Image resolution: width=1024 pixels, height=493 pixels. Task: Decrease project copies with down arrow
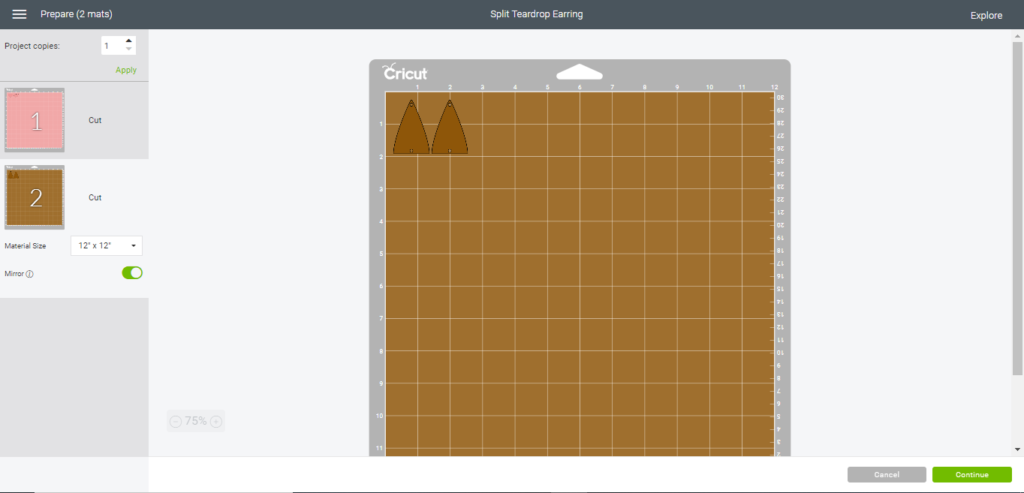[128, 50]
